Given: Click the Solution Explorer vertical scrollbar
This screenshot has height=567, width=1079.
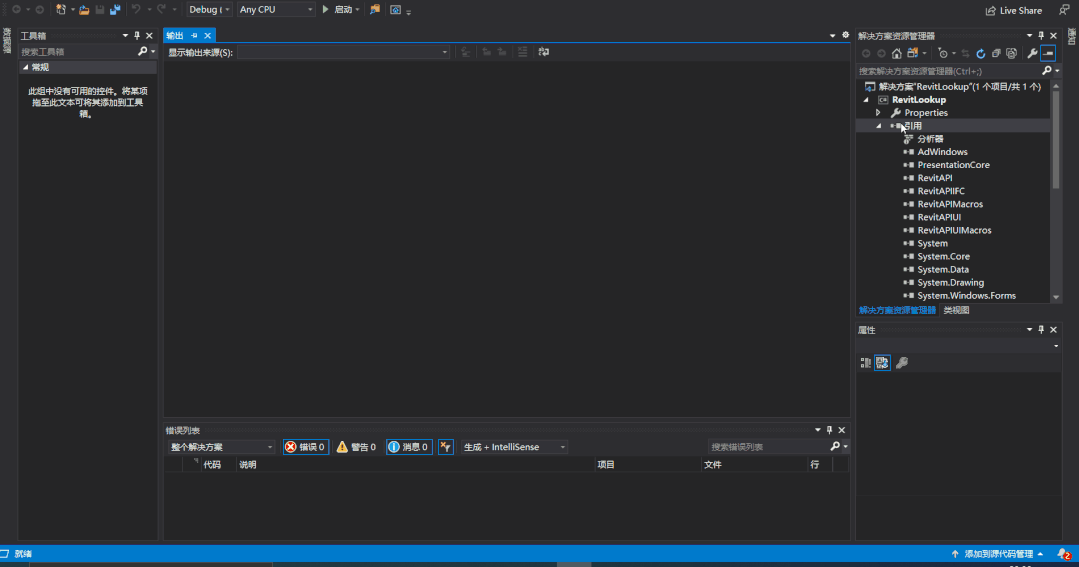Looking at the screenshot, I should pos(1055,140).
